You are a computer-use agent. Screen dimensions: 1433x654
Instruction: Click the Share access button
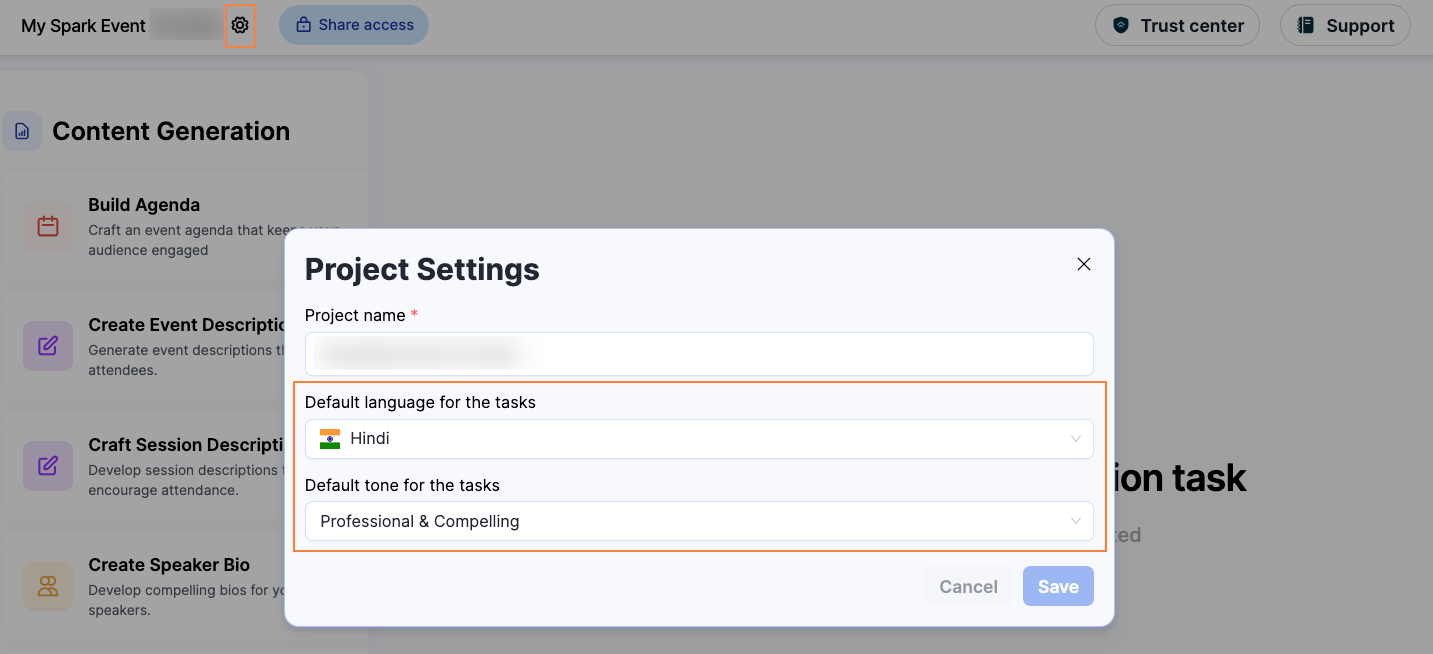click(x=354, y=26)
